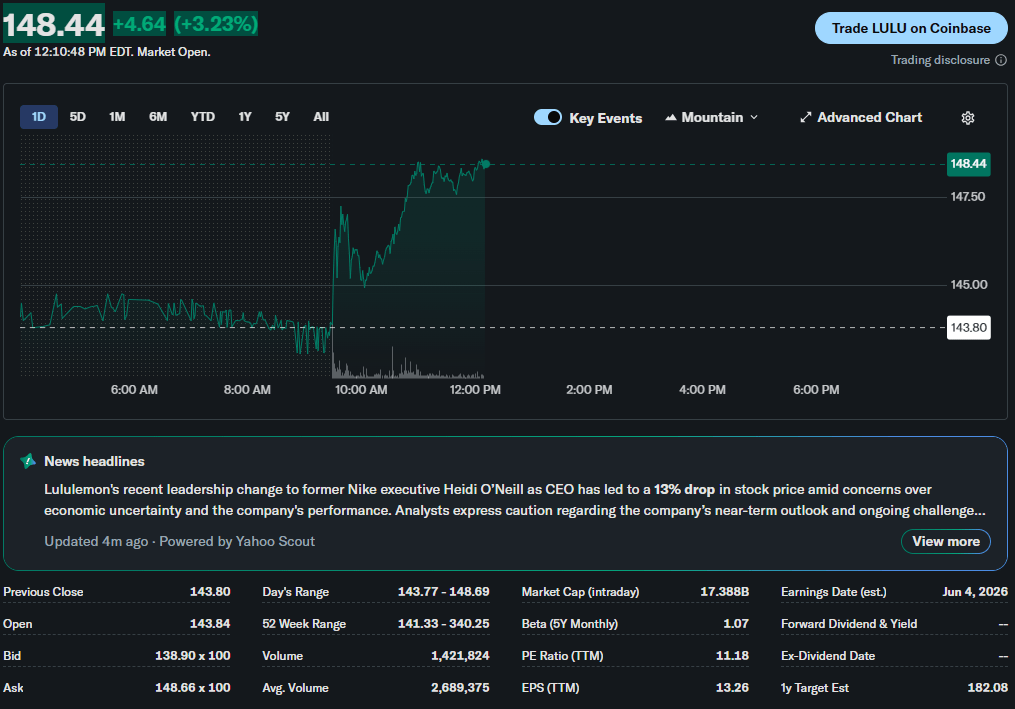This screenshot has height=709, width=1015.
Task: Click Updated 4m ago Powered by Yahoo Scout
Action: (179, 541)
